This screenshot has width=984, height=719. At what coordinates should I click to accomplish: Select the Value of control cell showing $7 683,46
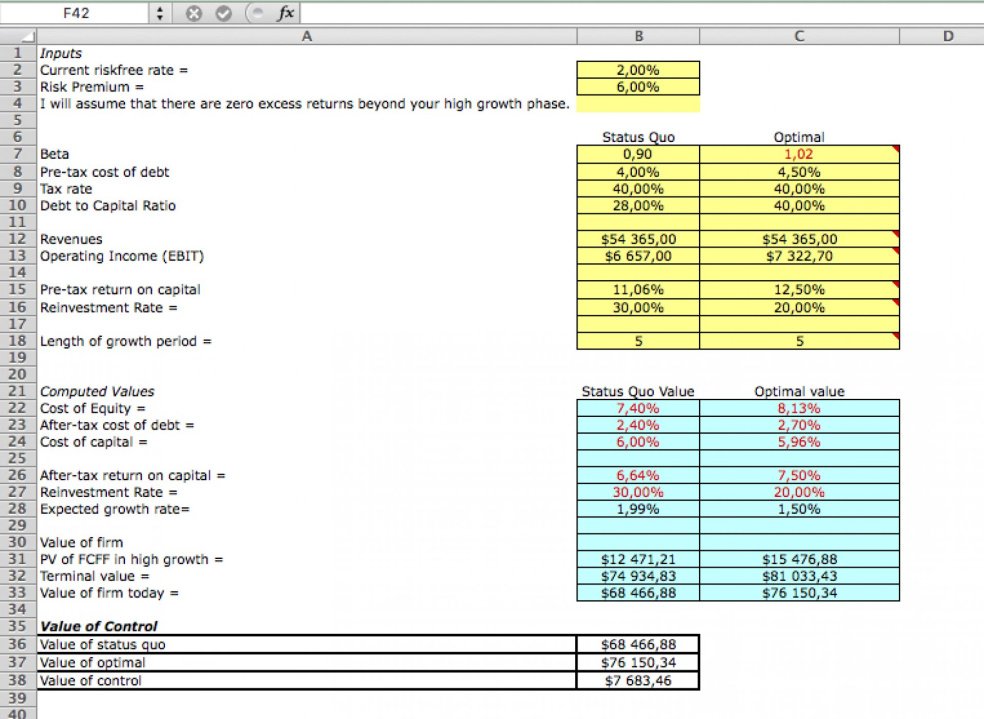638,680
